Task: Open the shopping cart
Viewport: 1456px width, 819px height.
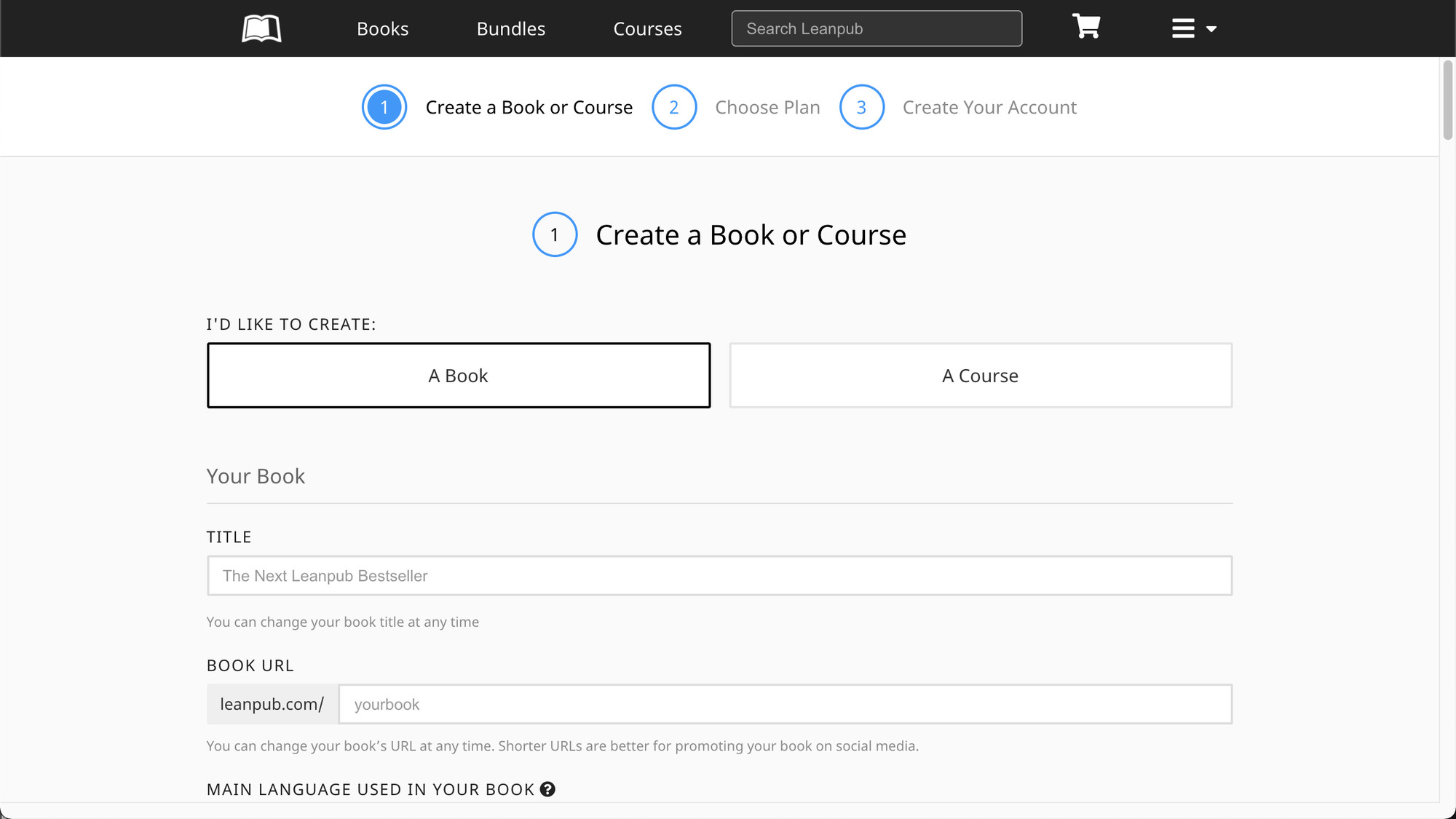Action: pyautogui.click(x=1085, y=27)
